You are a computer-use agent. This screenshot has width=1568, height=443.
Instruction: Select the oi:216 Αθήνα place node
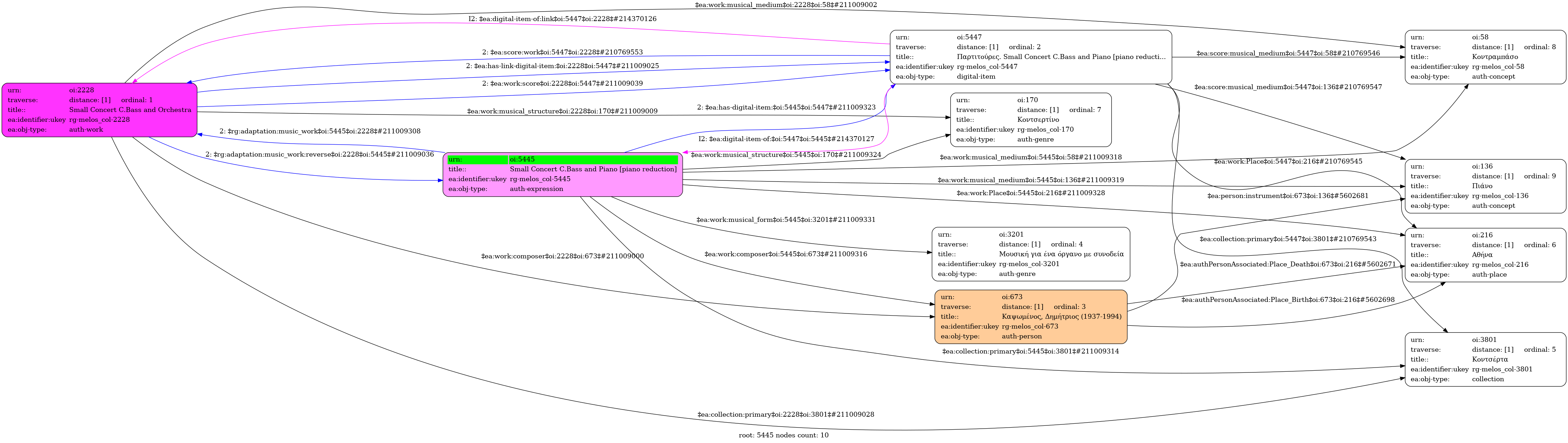click(x=1485, y=255)
